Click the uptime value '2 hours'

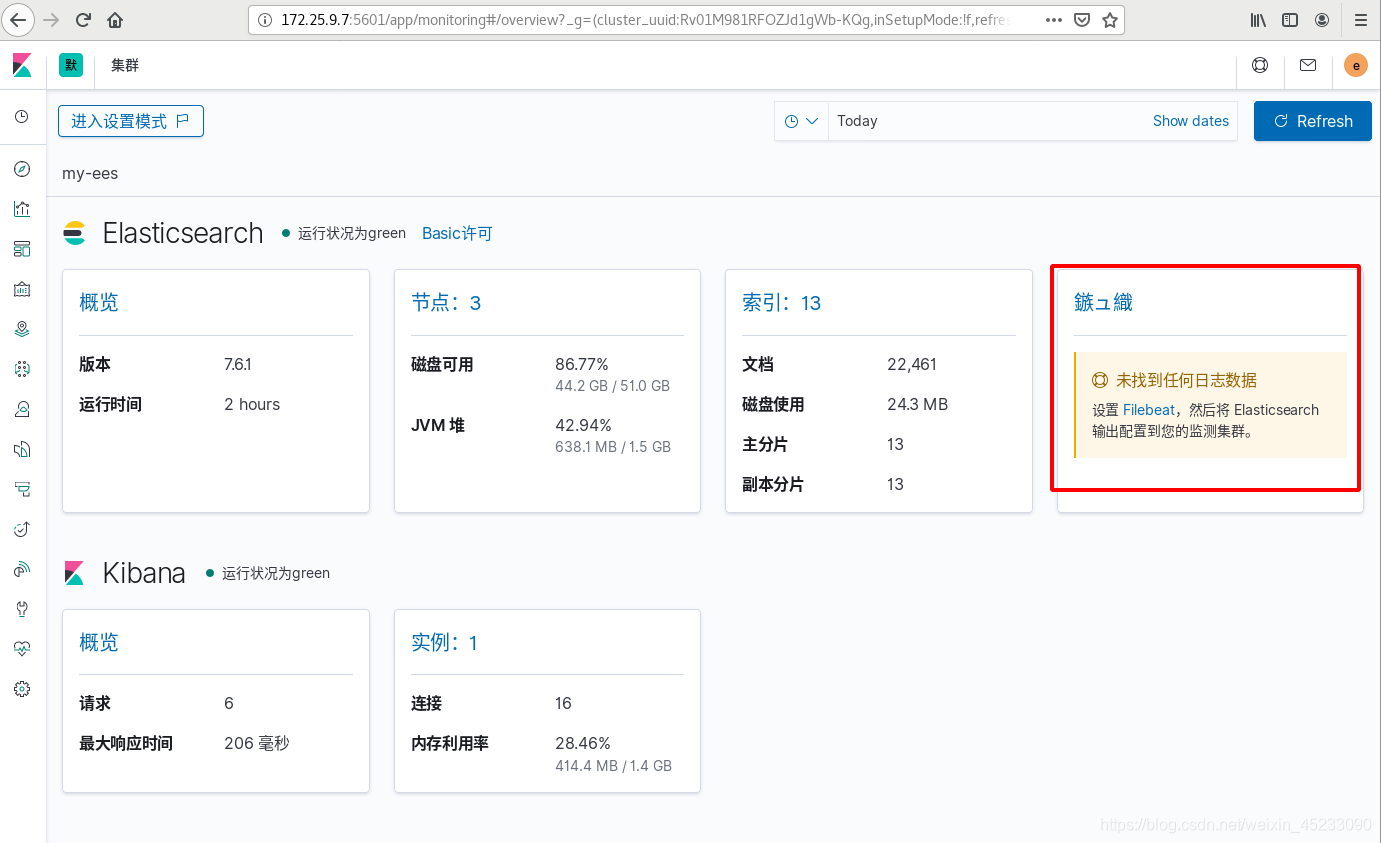coord(252,405)
